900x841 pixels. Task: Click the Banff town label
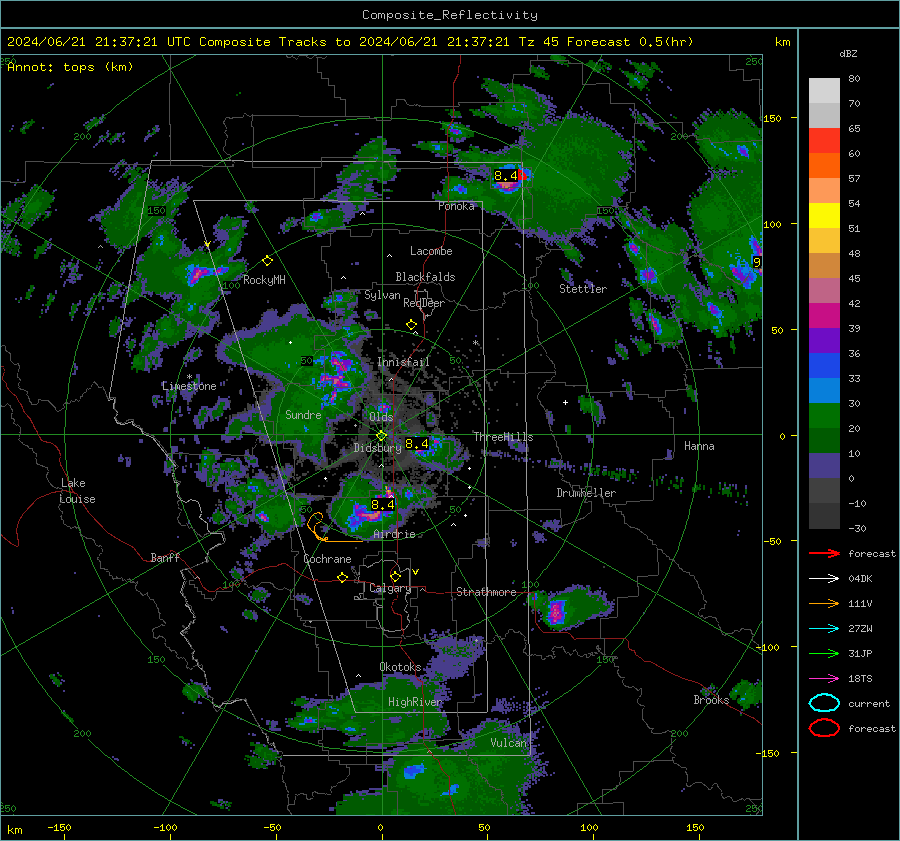(165, 558)
